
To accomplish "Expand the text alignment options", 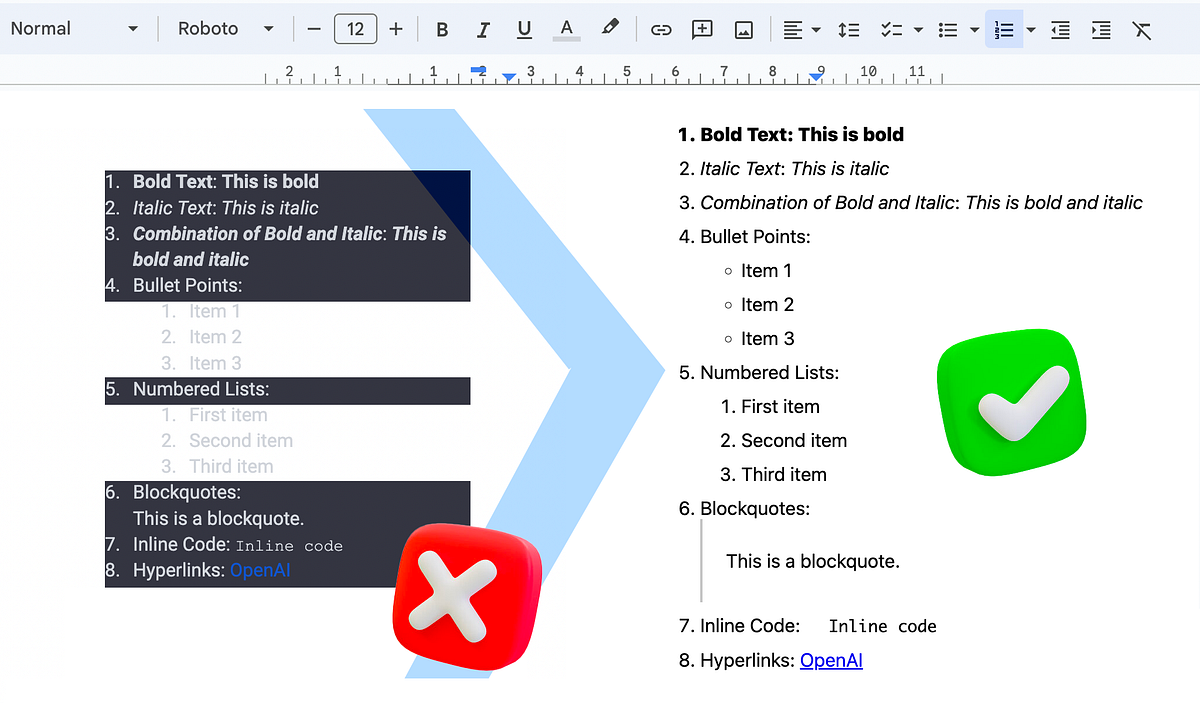I will [x=814, y=29].
